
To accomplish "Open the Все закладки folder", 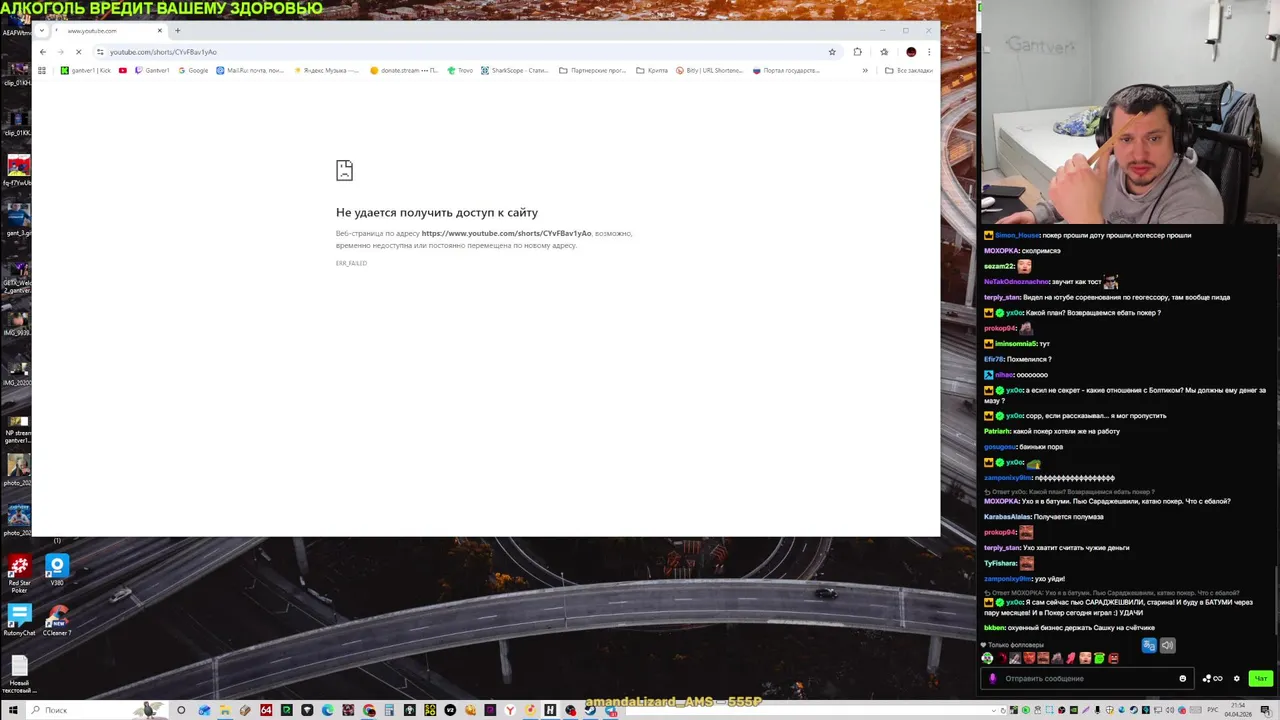I will (909, 70).
